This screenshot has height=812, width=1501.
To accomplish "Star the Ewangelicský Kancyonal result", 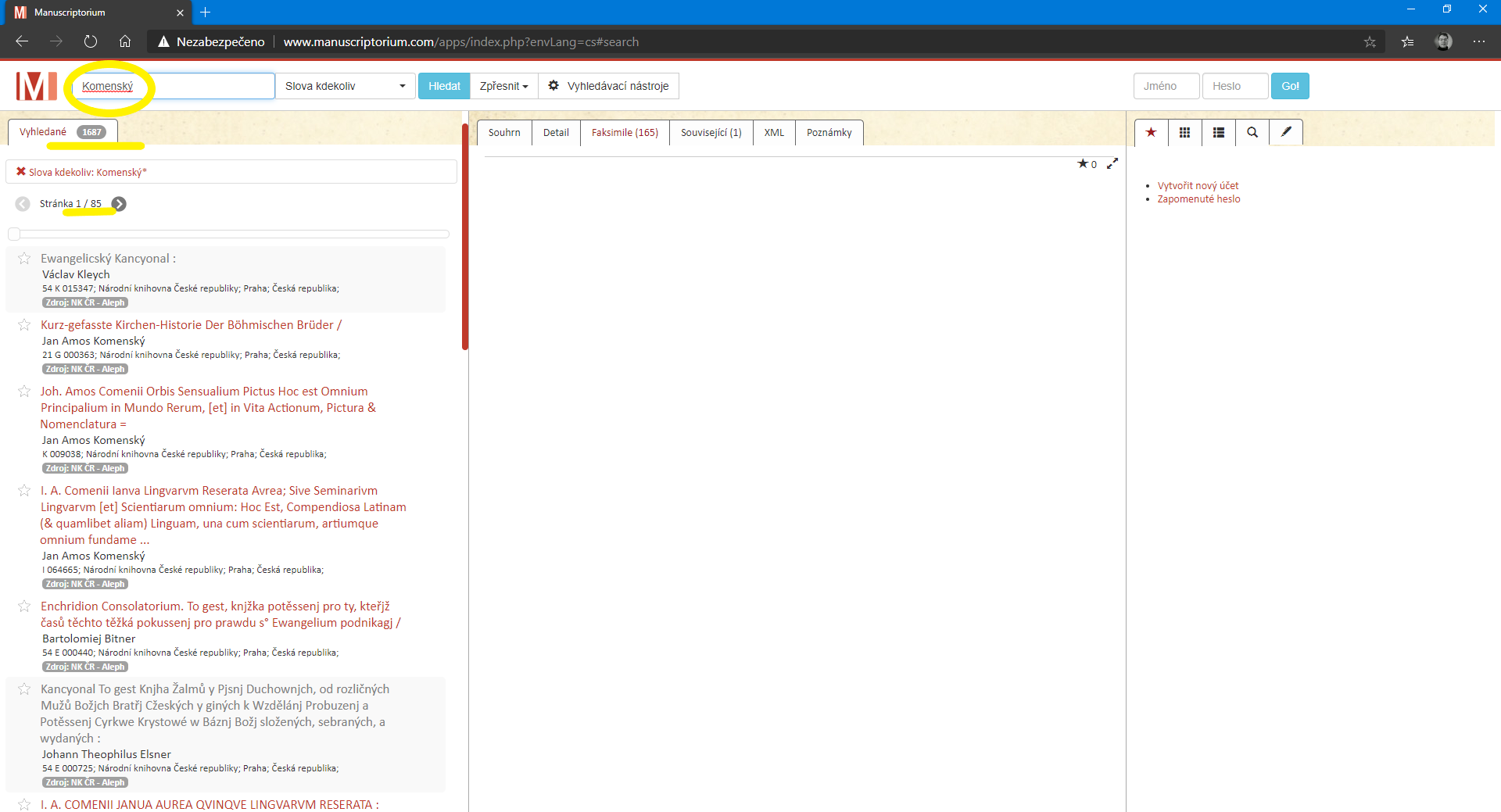I will [24, 259].
